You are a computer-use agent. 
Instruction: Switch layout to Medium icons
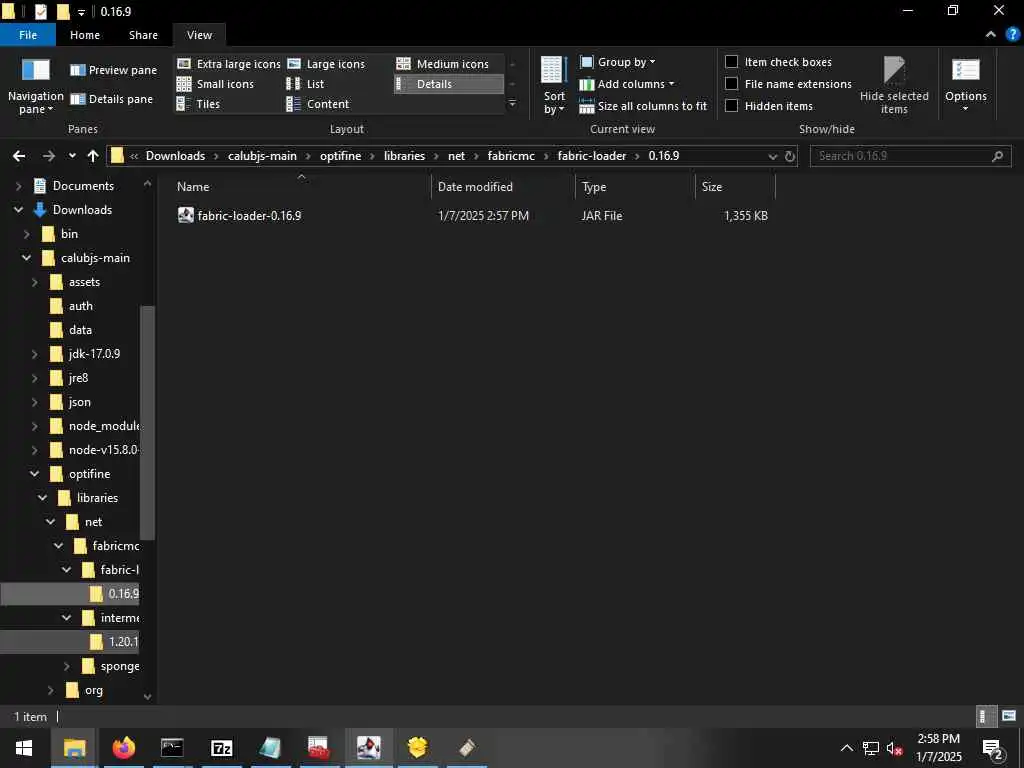tap(443, 64)
